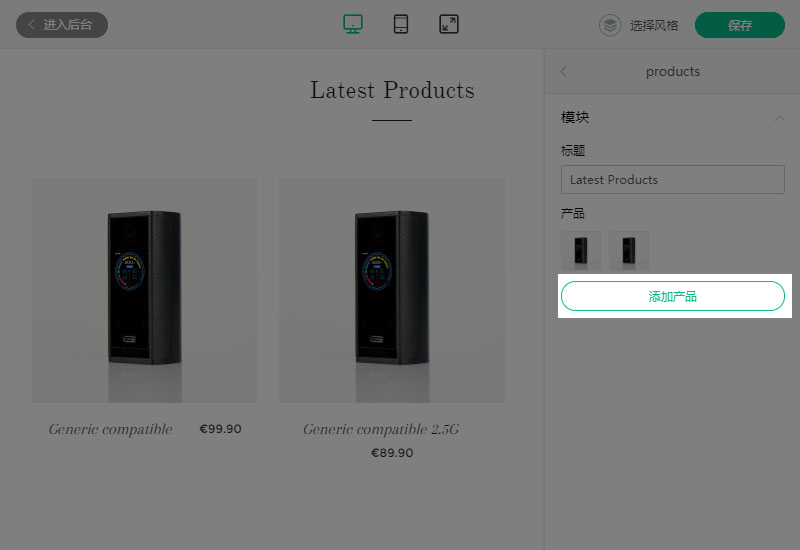Image resolution: width=800 pixels, height=550 pixels.
Task: Click the €89.90 price label
Action: click(392, 453)
